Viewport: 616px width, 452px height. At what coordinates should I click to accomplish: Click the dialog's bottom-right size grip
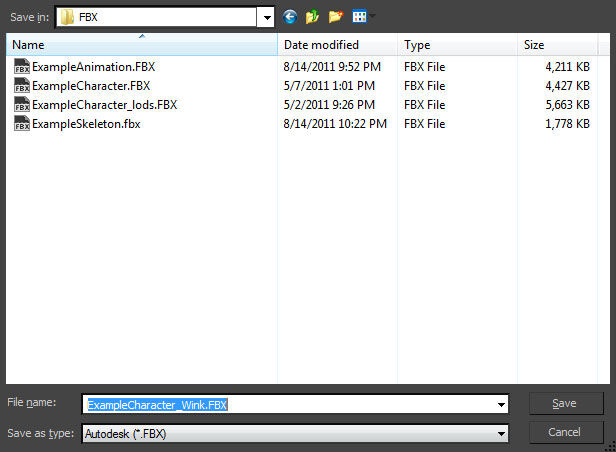tap(610, 447)
